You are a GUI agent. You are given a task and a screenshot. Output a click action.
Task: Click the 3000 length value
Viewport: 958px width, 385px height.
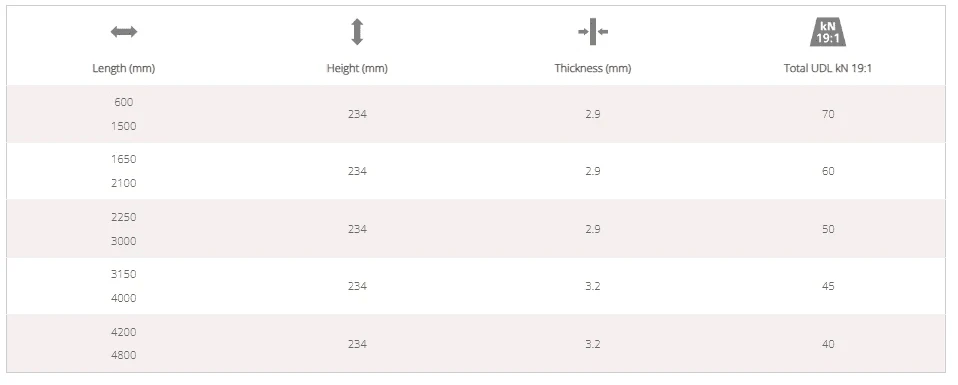click(x=123, y=241)
